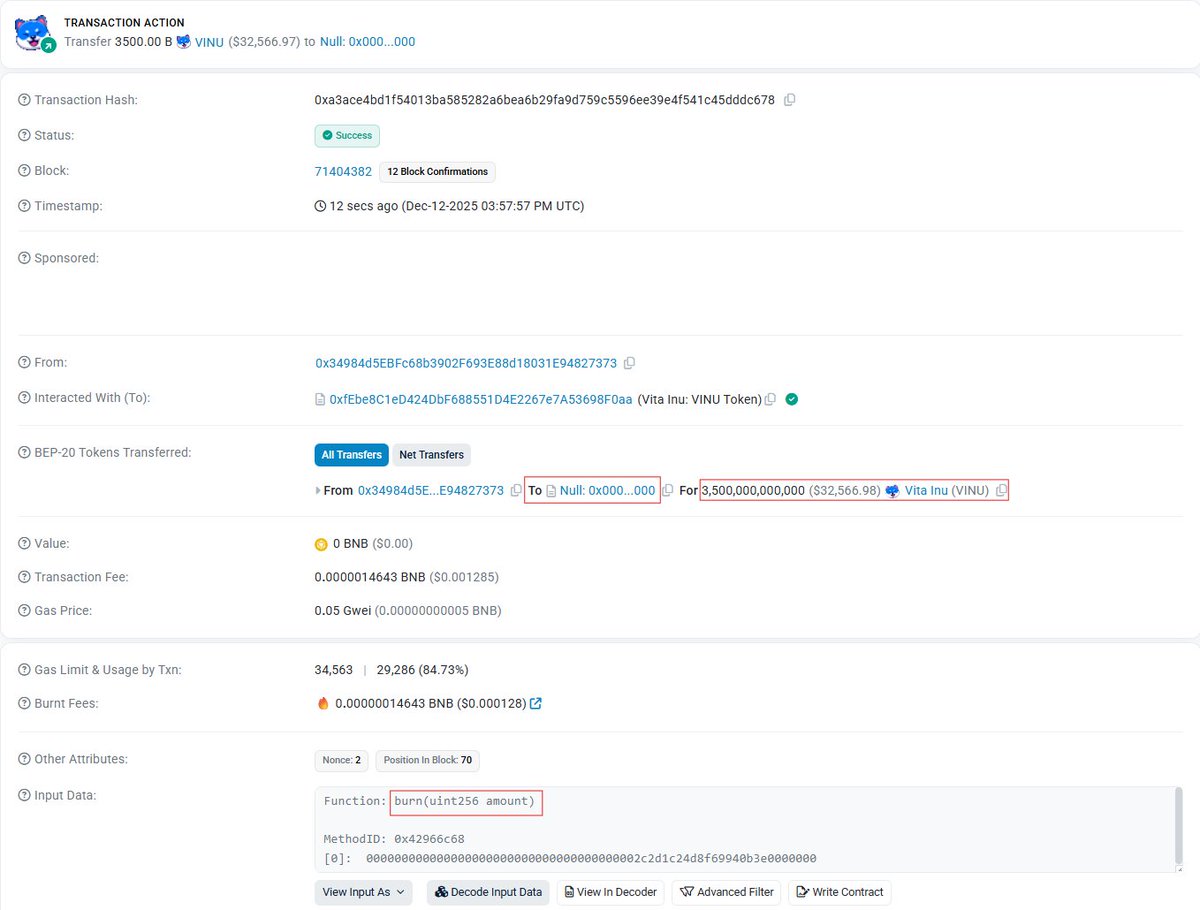
Task: Expand the BEP-20 token transfer row
Action: click(319, 490)
